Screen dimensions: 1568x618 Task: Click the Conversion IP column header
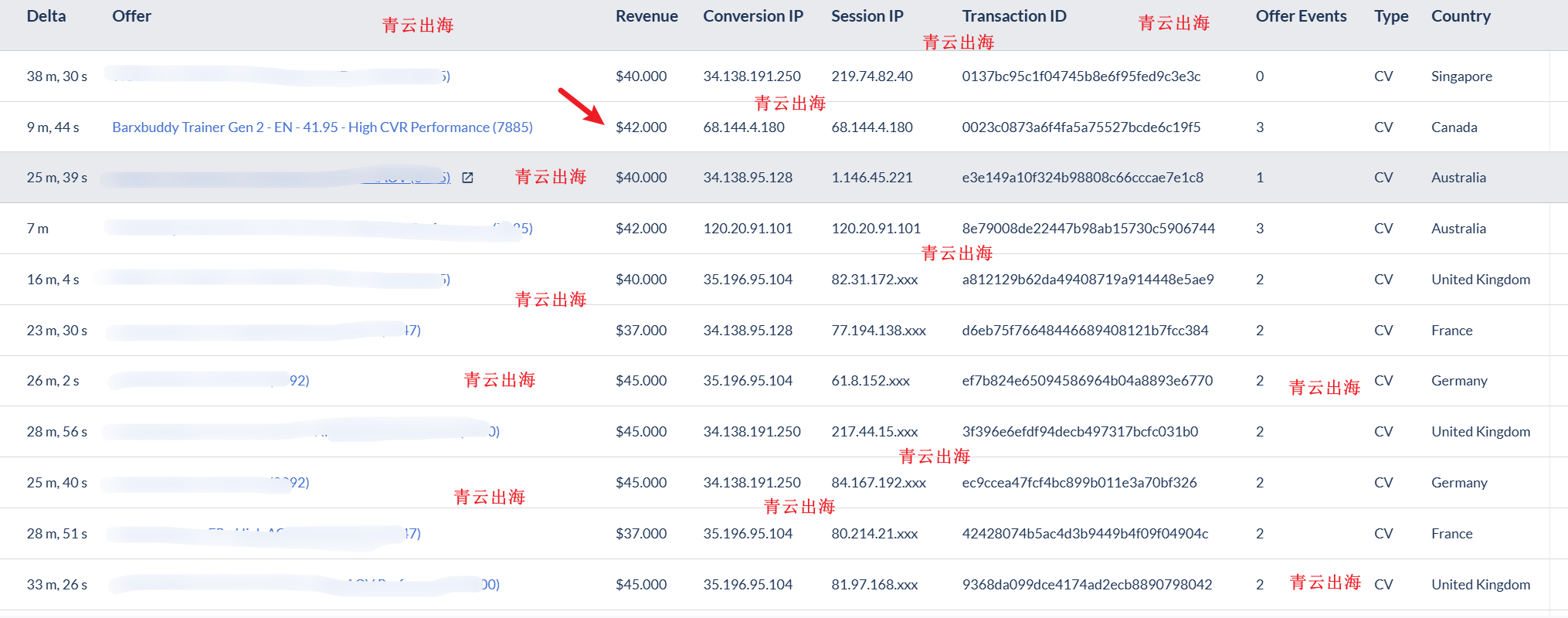752,16
